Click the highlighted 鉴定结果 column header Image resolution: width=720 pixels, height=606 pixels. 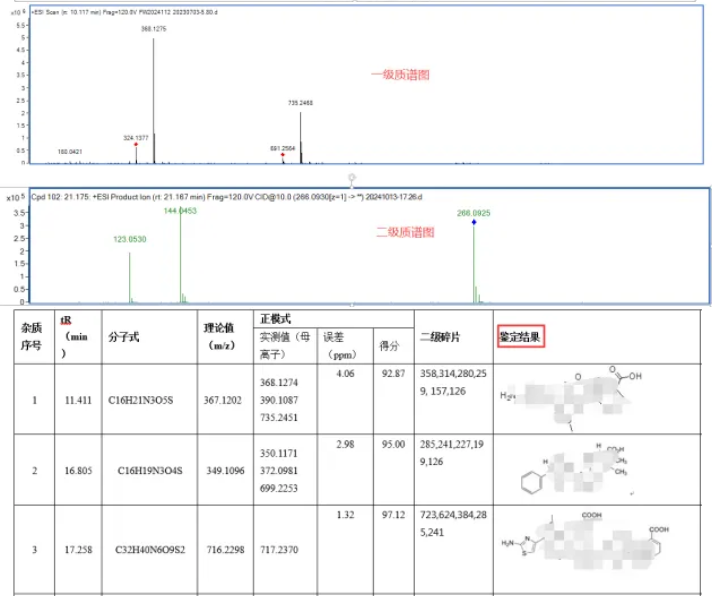(x=521, y=337)
